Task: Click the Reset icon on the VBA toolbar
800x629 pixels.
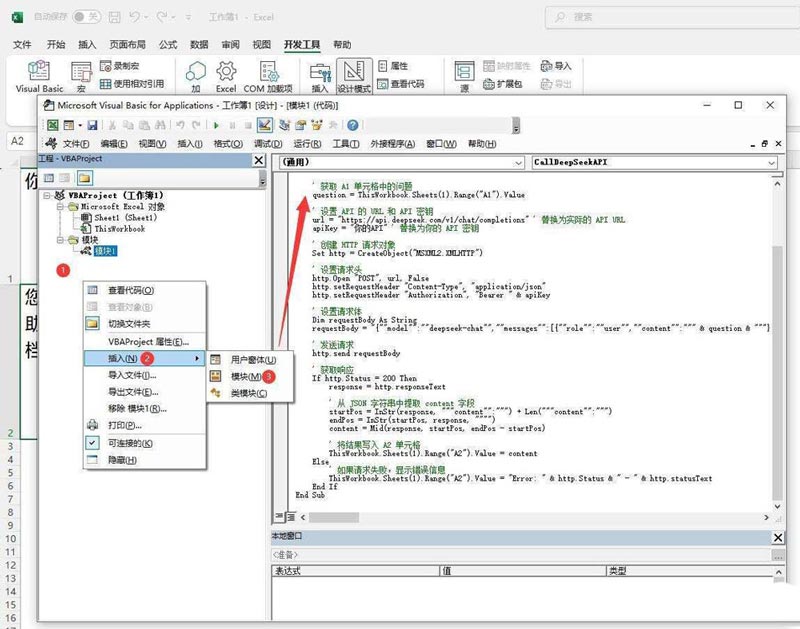Action: (x=247, y=124)
